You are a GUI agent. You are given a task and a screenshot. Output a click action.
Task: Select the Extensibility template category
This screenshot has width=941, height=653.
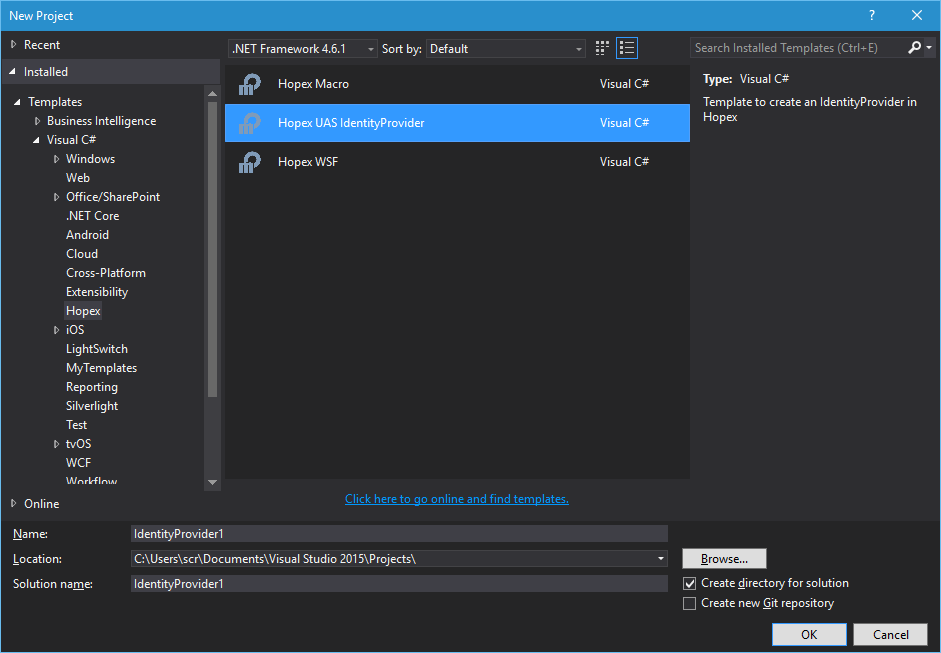tap(97, 292)
